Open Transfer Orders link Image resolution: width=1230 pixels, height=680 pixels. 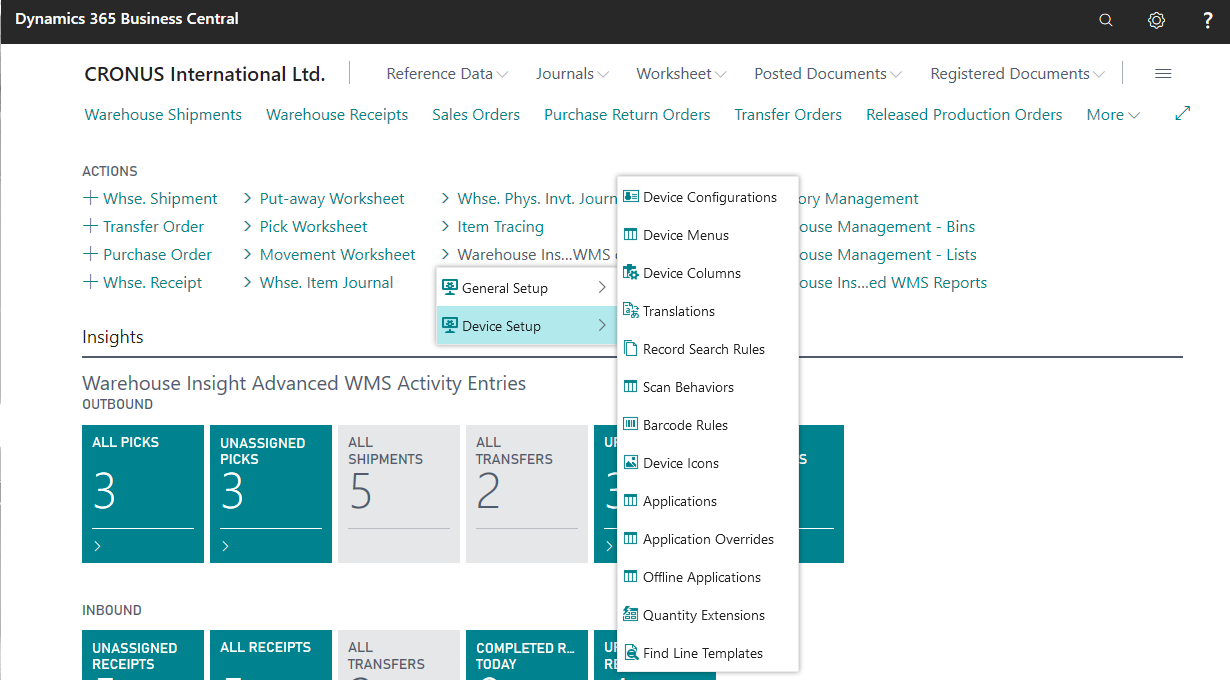pos(788,115)
